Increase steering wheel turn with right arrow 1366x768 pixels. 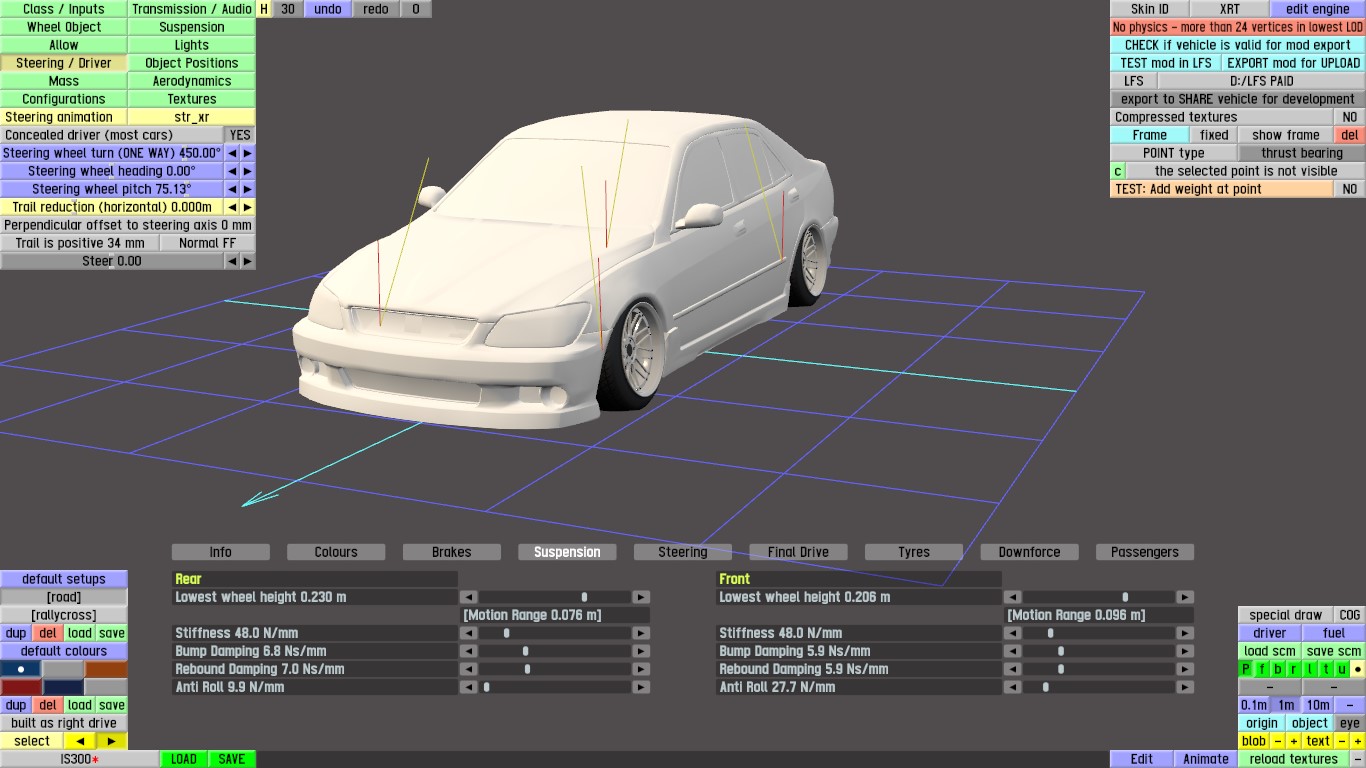pyautogui.click(x=248, y=153)
